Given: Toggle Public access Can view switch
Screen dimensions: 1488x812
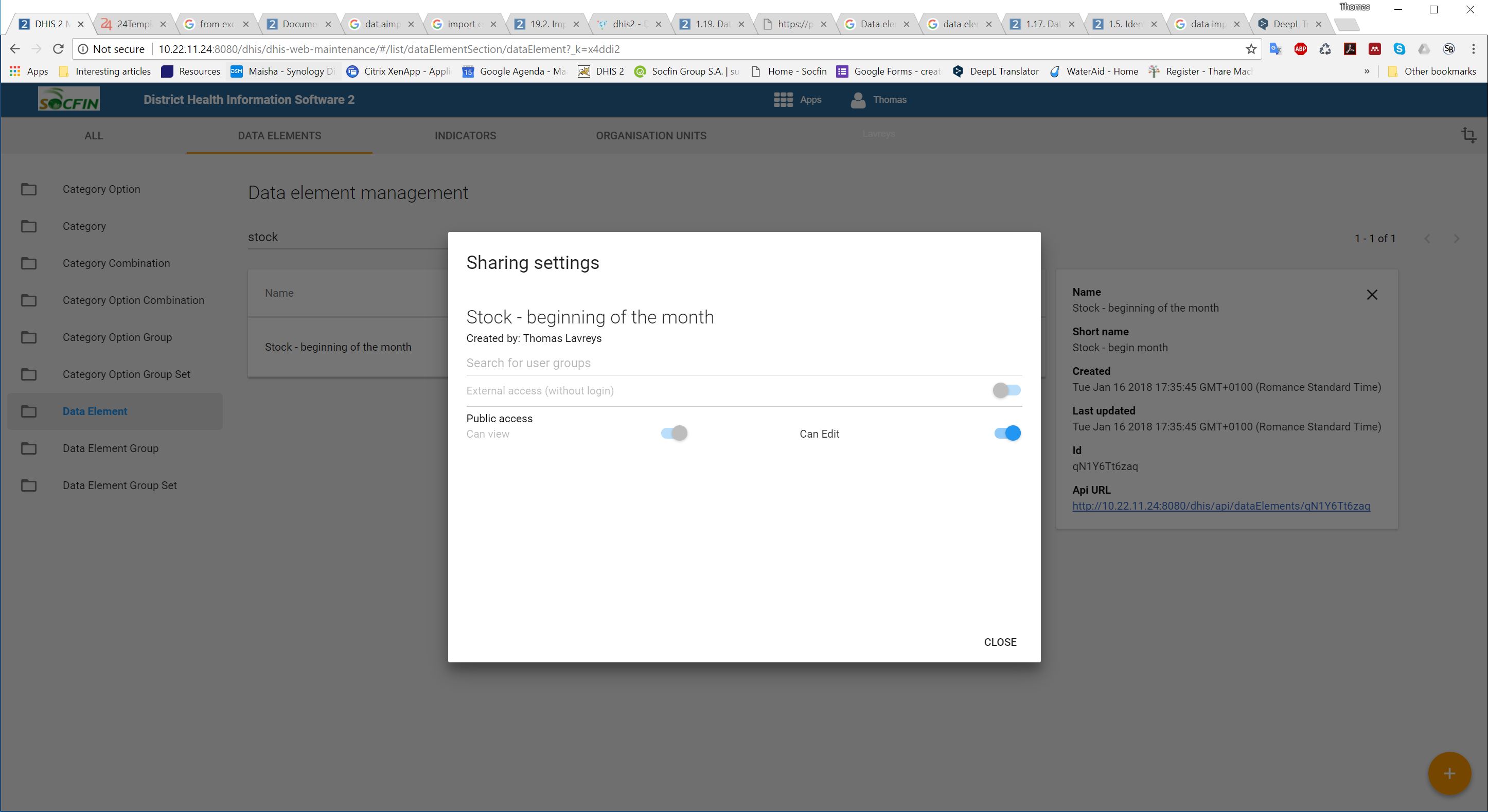Looking at the screenshot, I should coord(674,433).
